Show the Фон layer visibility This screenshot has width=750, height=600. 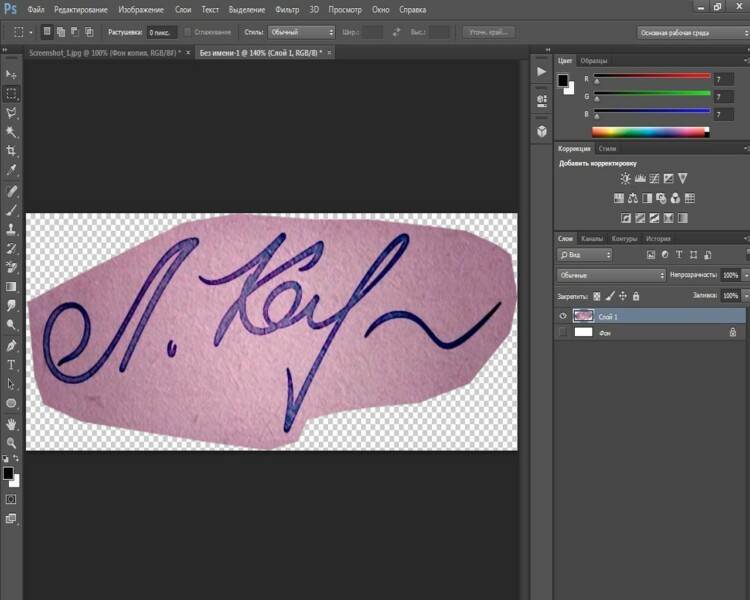click(x=565, y=331)
